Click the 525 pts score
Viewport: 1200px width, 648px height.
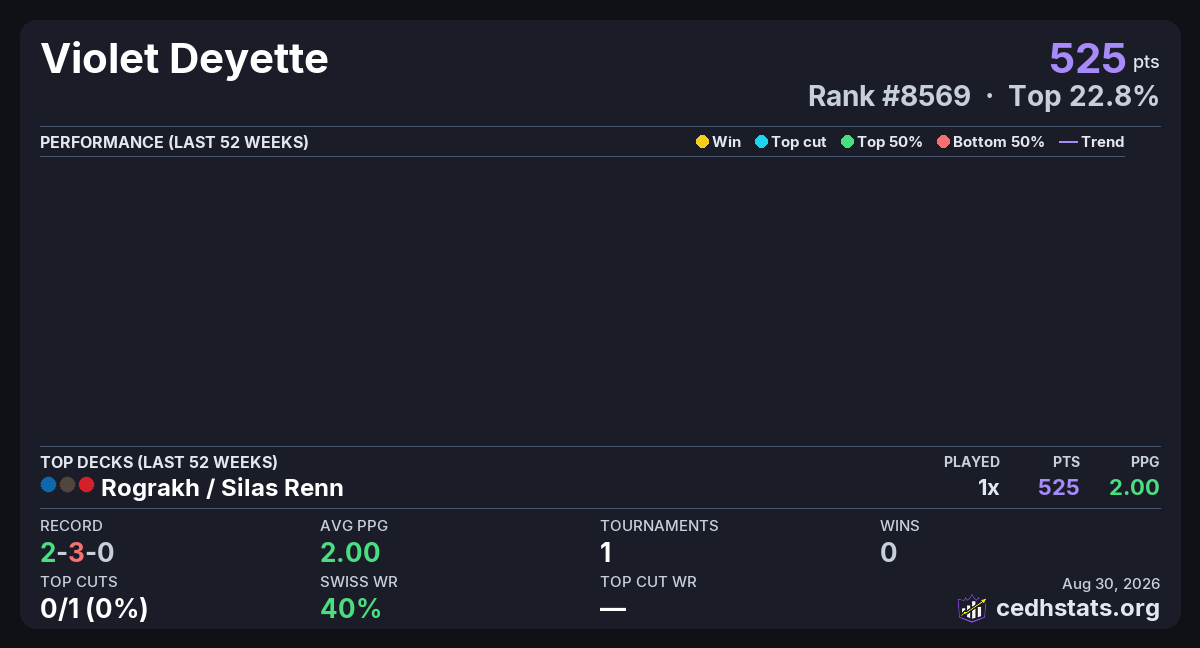point(1104,59)
